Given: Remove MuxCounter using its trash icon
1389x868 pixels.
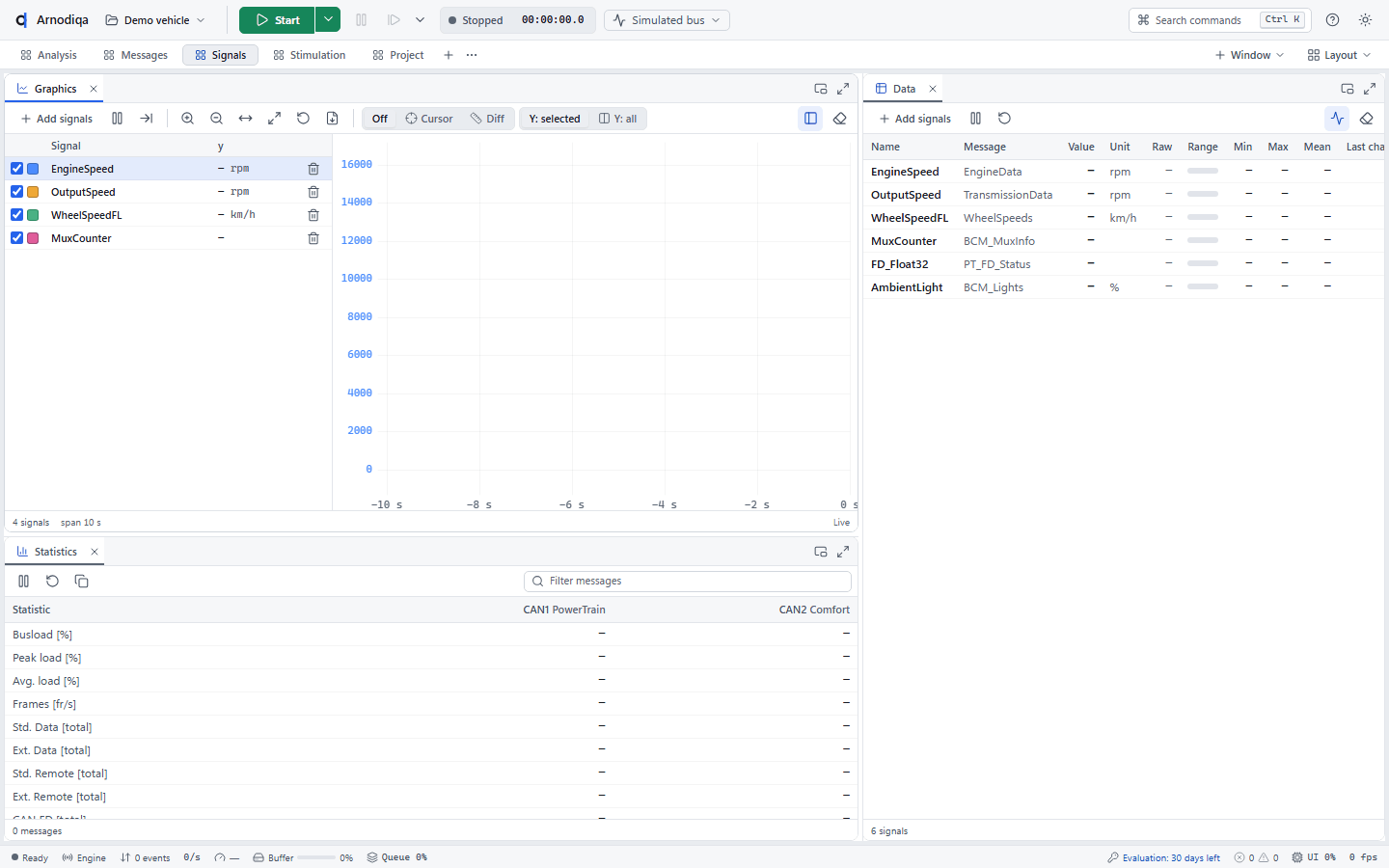Looking at the screenshot, I should [313, 238].
